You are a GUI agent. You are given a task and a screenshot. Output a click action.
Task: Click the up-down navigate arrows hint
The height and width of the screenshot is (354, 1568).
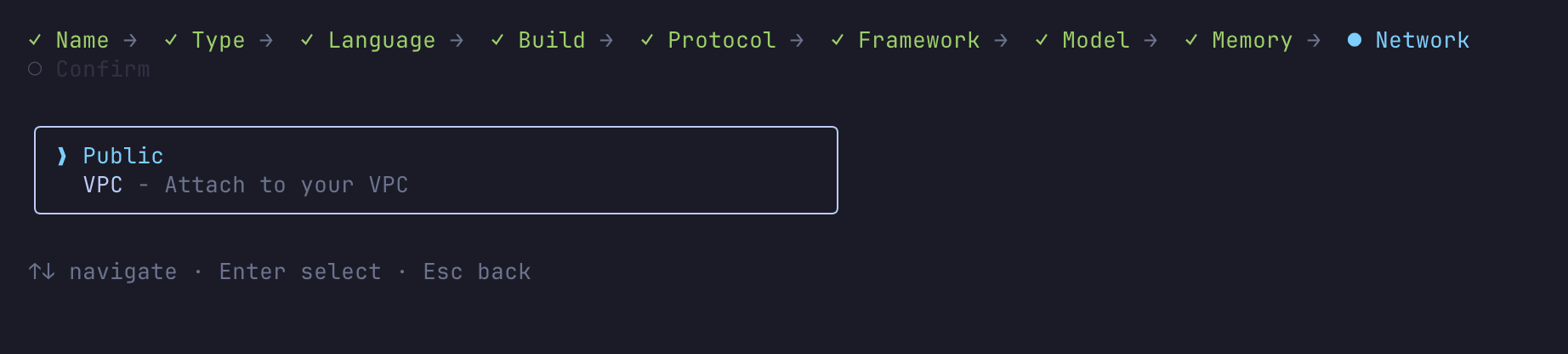coord(42,271)
